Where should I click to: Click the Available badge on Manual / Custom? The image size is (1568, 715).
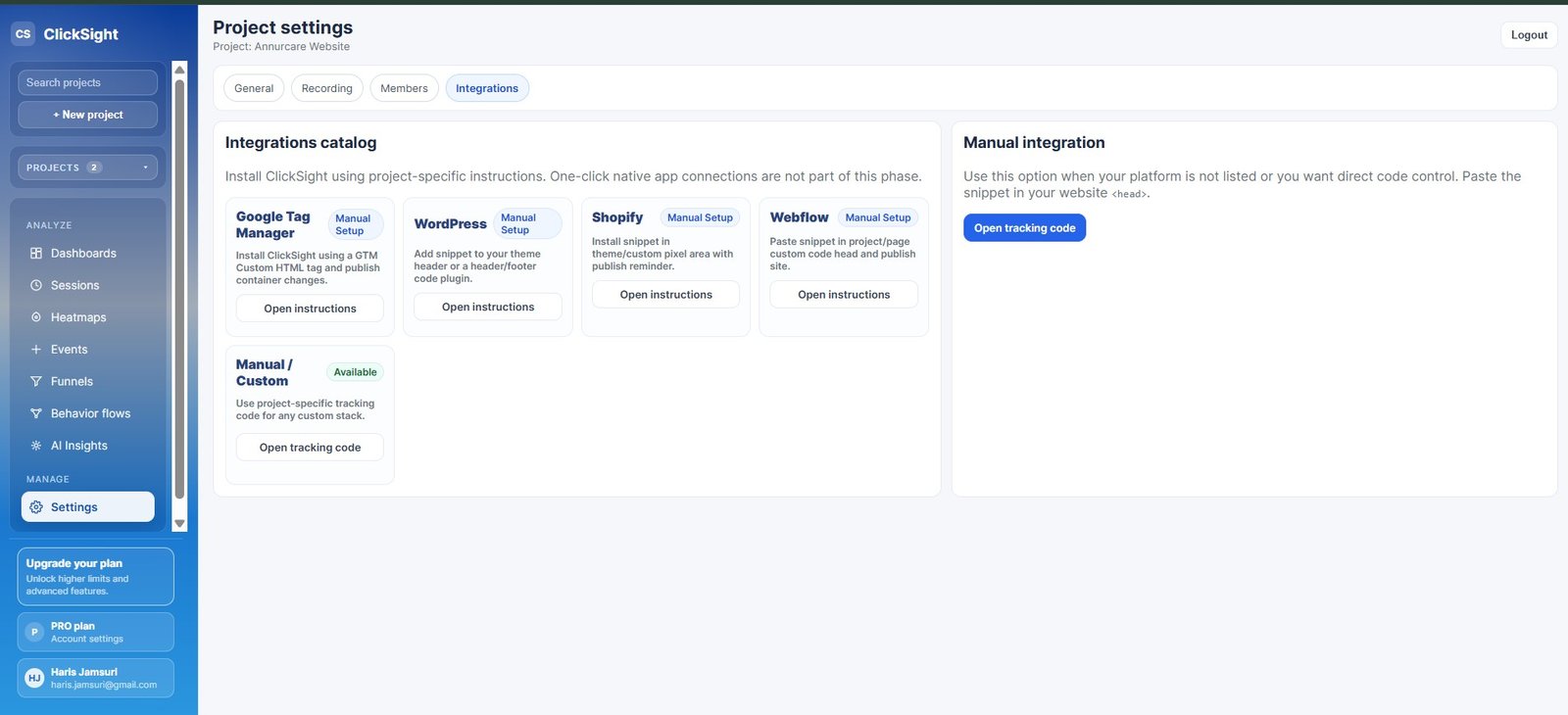coord(355,372)
